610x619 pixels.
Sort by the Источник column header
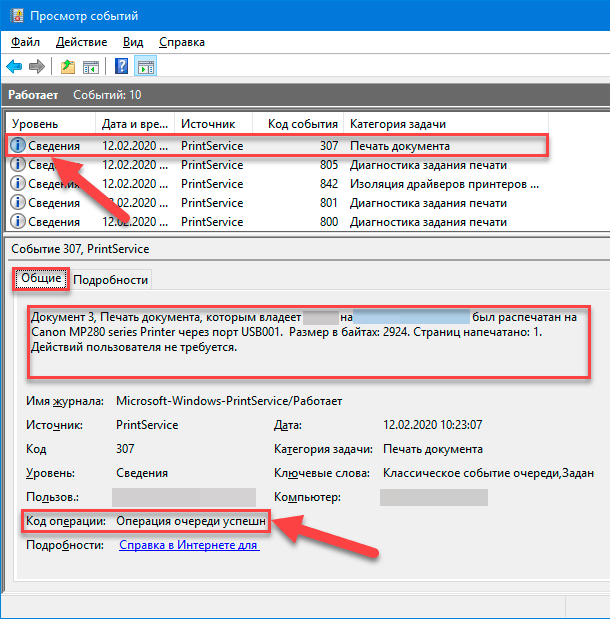click(x=213, y=124)
